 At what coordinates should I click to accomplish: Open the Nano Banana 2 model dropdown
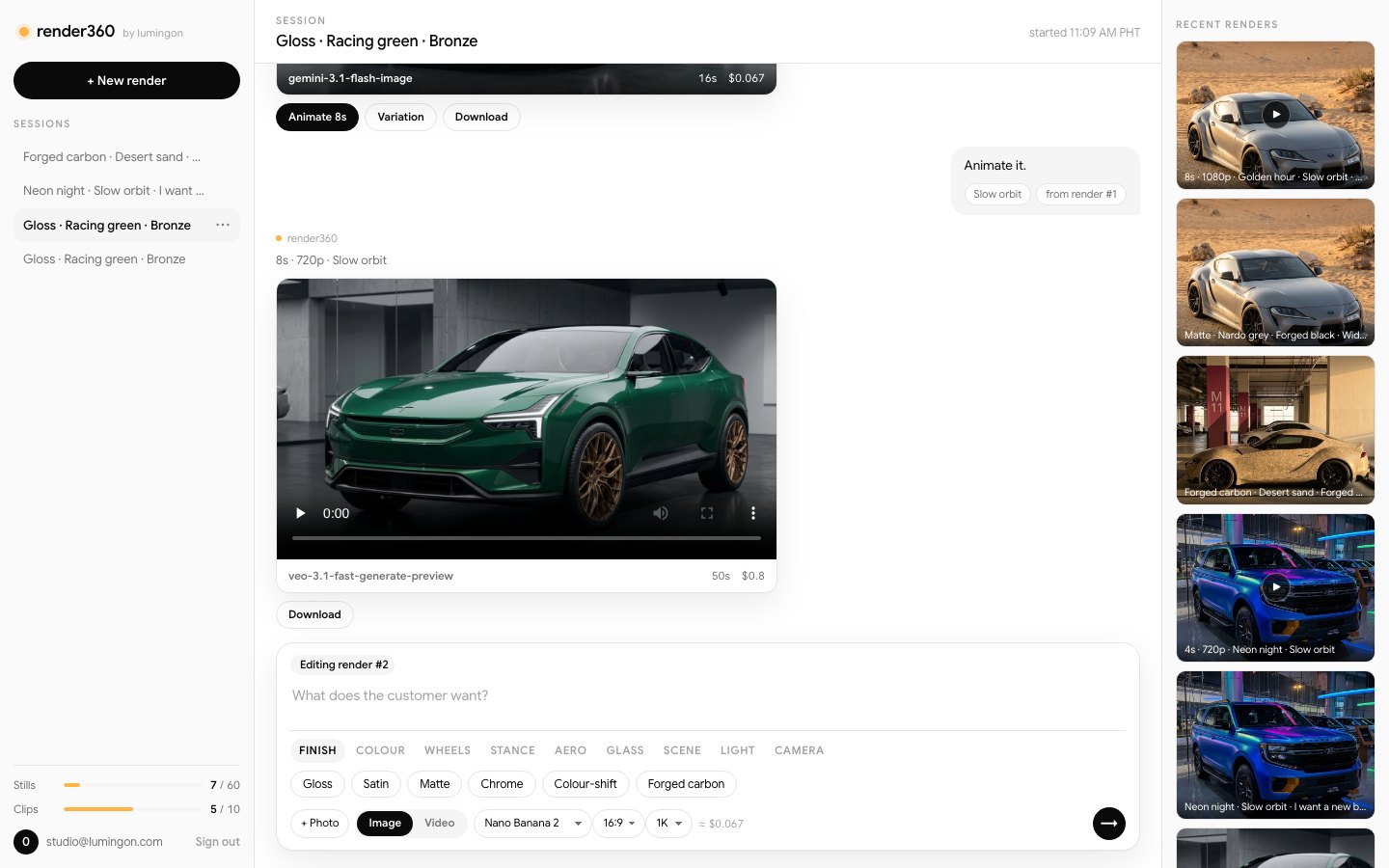(531, 824)
